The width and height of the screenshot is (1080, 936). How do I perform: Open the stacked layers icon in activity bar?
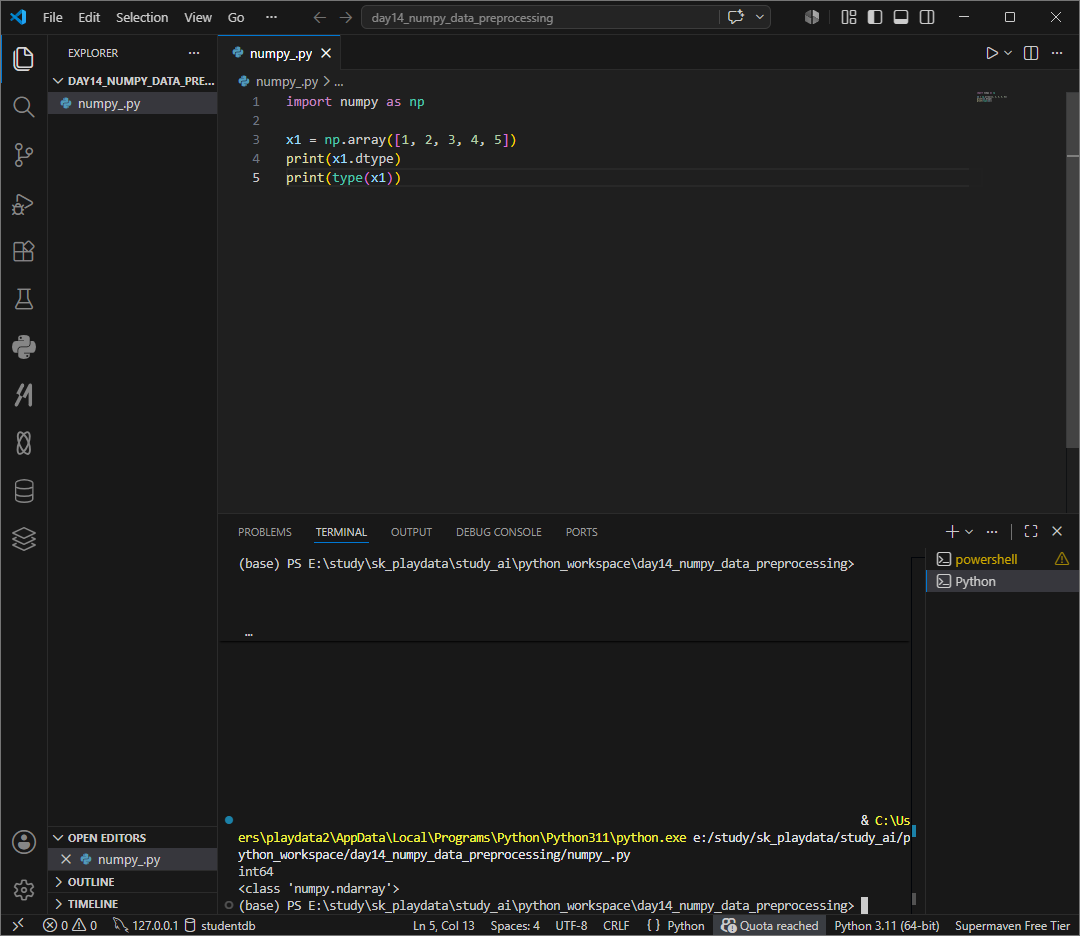[23, 539]
